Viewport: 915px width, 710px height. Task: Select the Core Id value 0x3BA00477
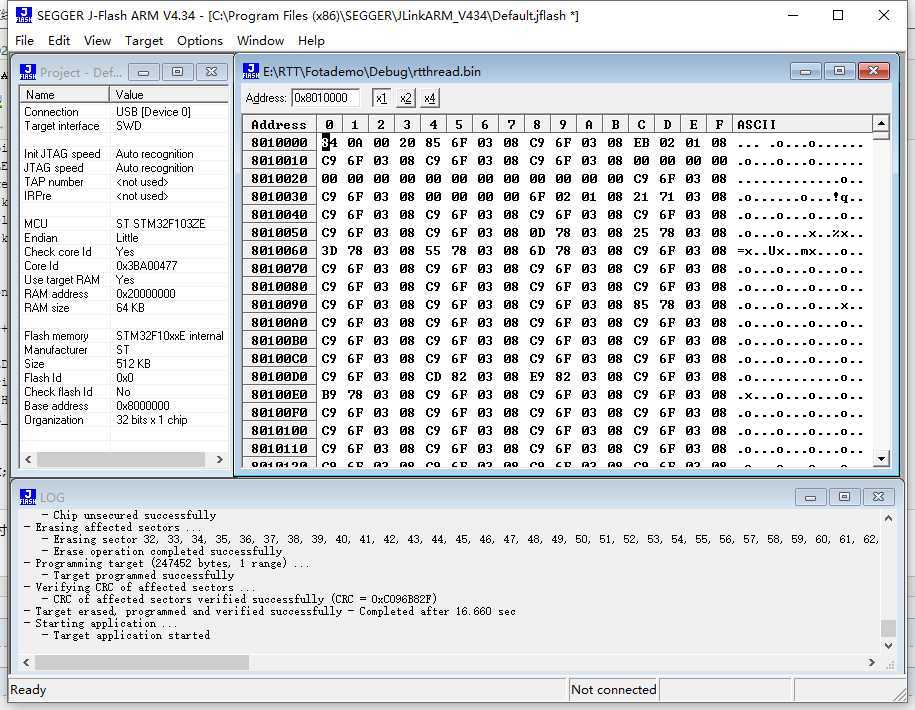tap(146, 265)
